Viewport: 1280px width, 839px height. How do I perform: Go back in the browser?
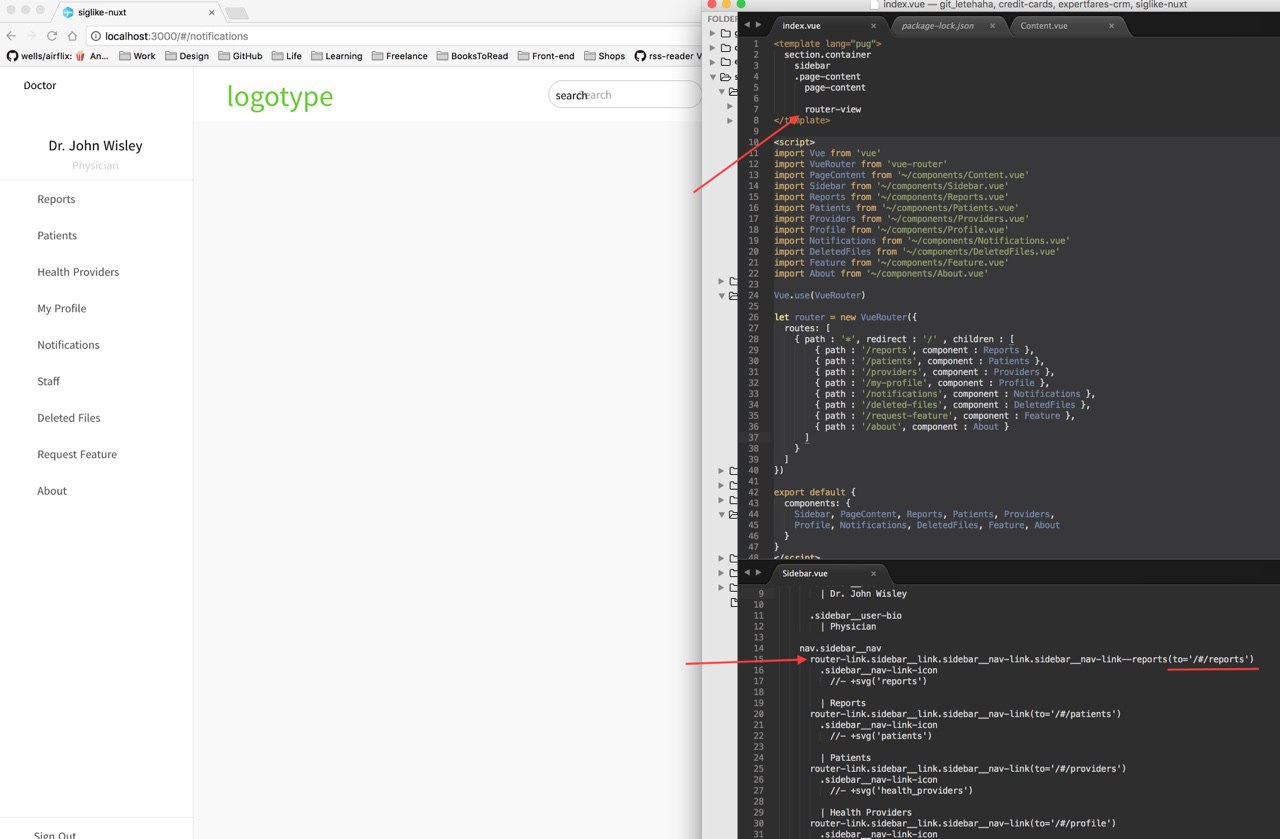12,36
